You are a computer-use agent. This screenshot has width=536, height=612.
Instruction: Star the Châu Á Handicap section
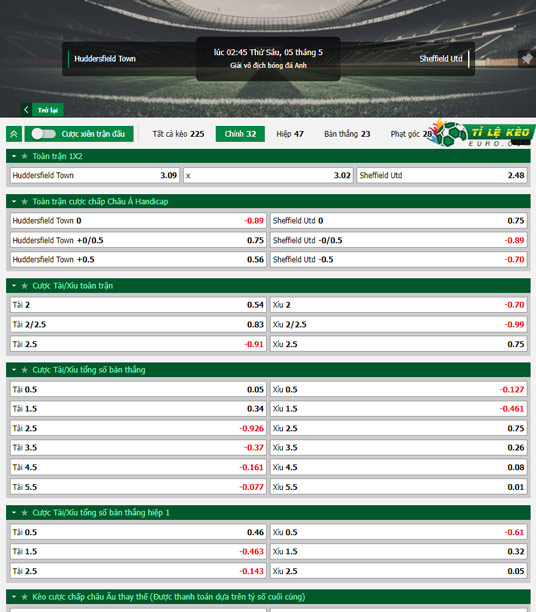tap(25, 201)
